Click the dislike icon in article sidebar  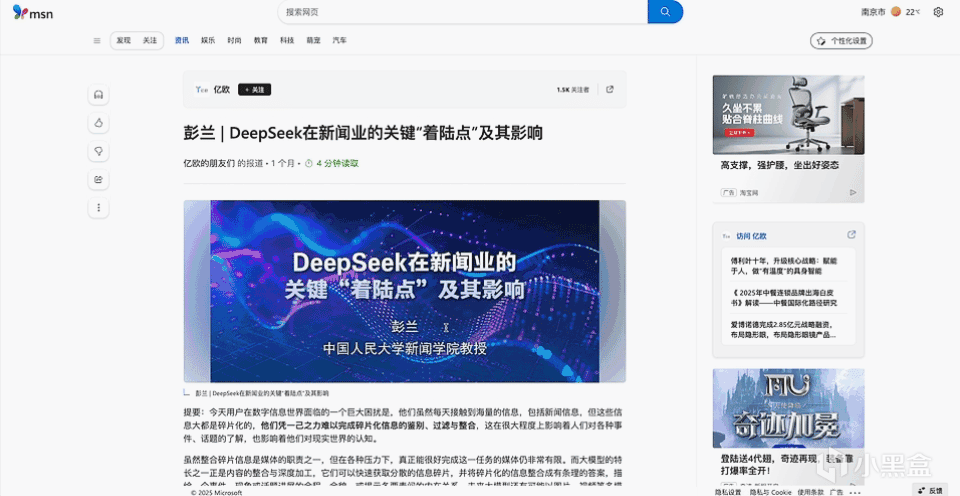(98, 151)
